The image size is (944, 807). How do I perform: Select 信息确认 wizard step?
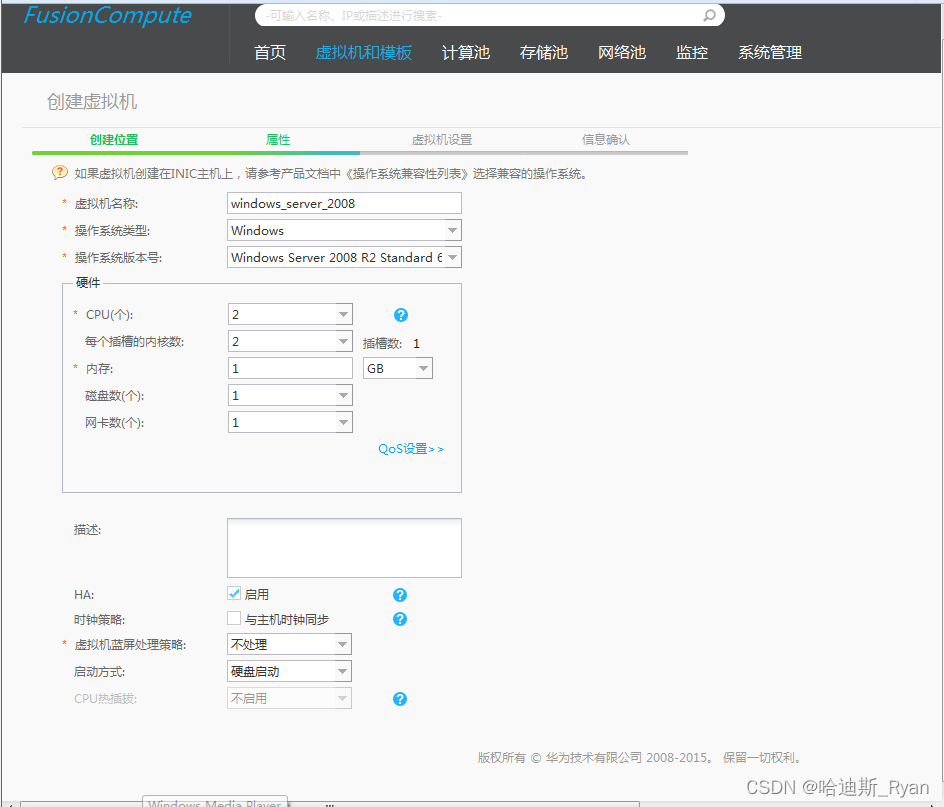tap(606, 140)
